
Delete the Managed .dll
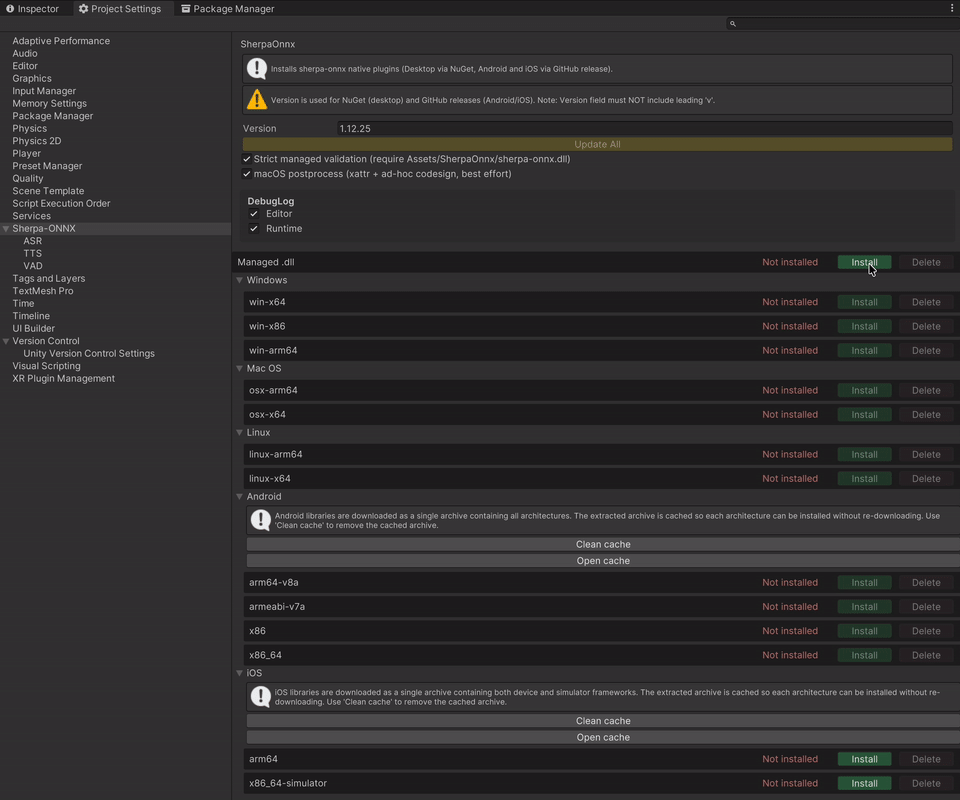(x=926, y=262)
